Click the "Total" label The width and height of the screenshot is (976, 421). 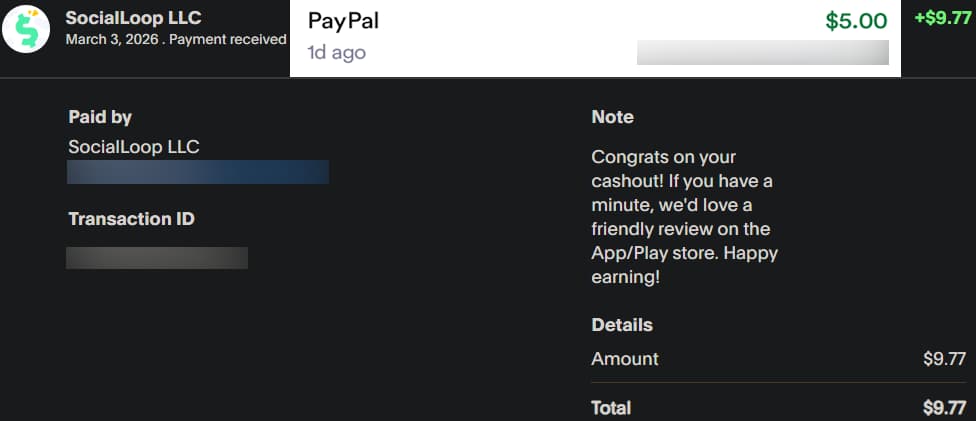[611, 408]
